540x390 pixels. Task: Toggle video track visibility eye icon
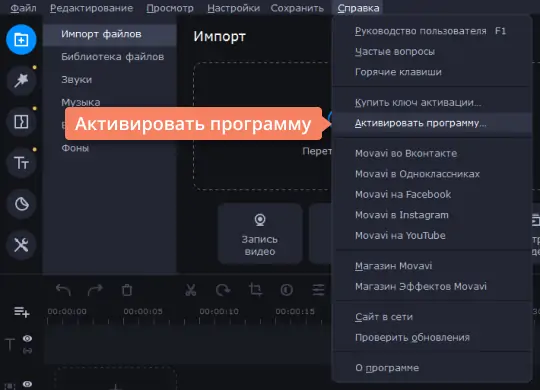(28, 384)
